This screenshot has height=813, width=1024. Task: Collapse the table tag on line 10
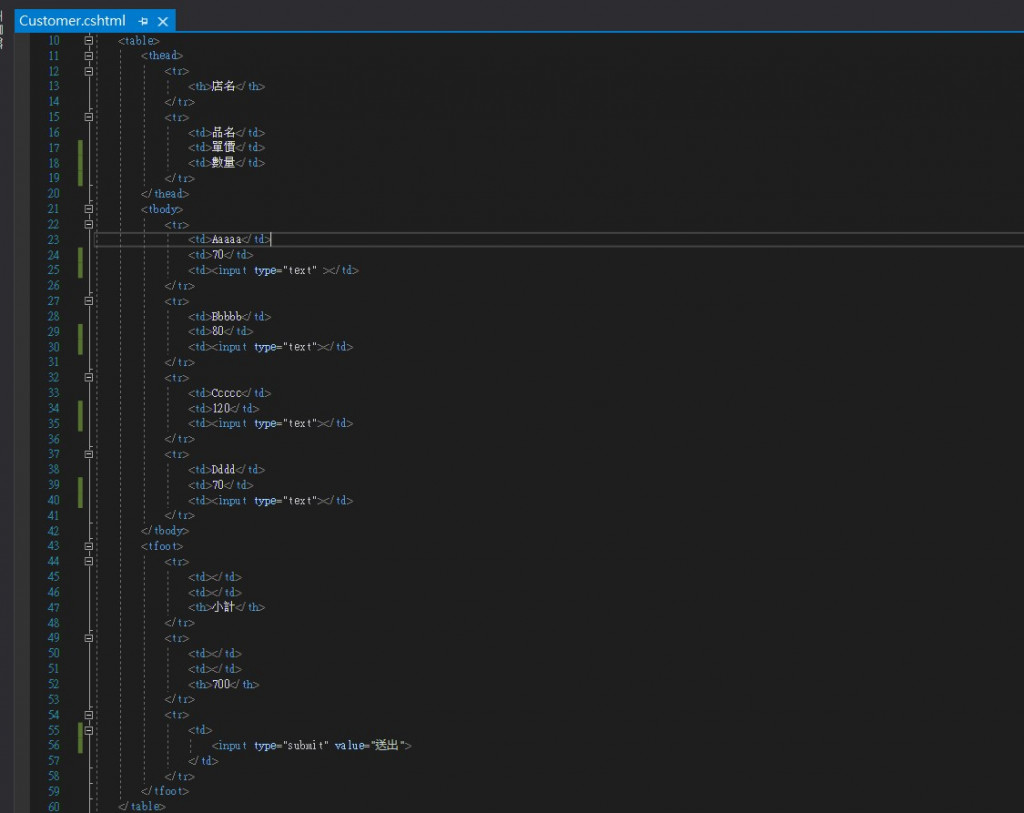pos(89,40)
